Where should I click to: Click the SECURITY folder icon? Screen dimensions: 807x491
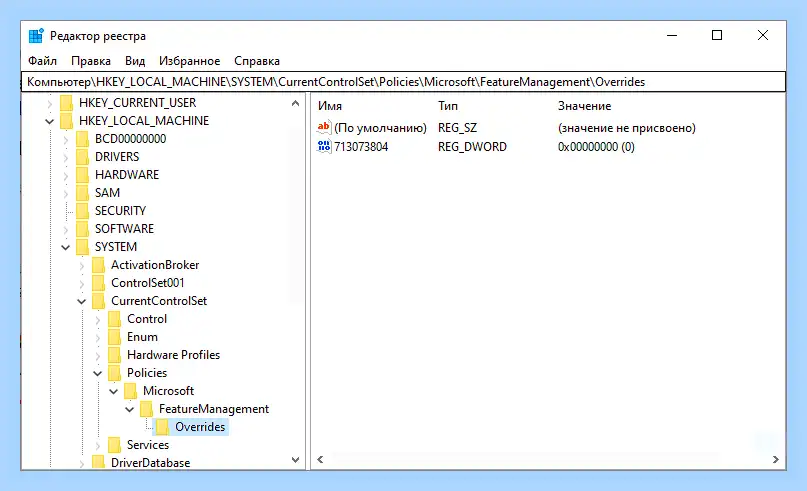(82, 211)
